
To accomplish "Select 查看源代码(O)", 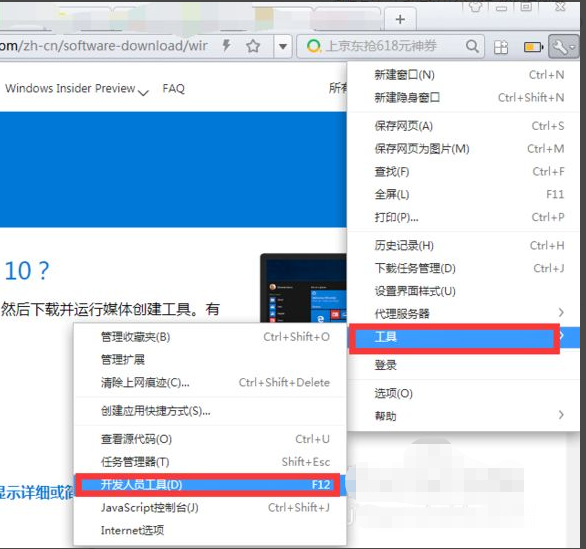I will (x=210, y=439).
